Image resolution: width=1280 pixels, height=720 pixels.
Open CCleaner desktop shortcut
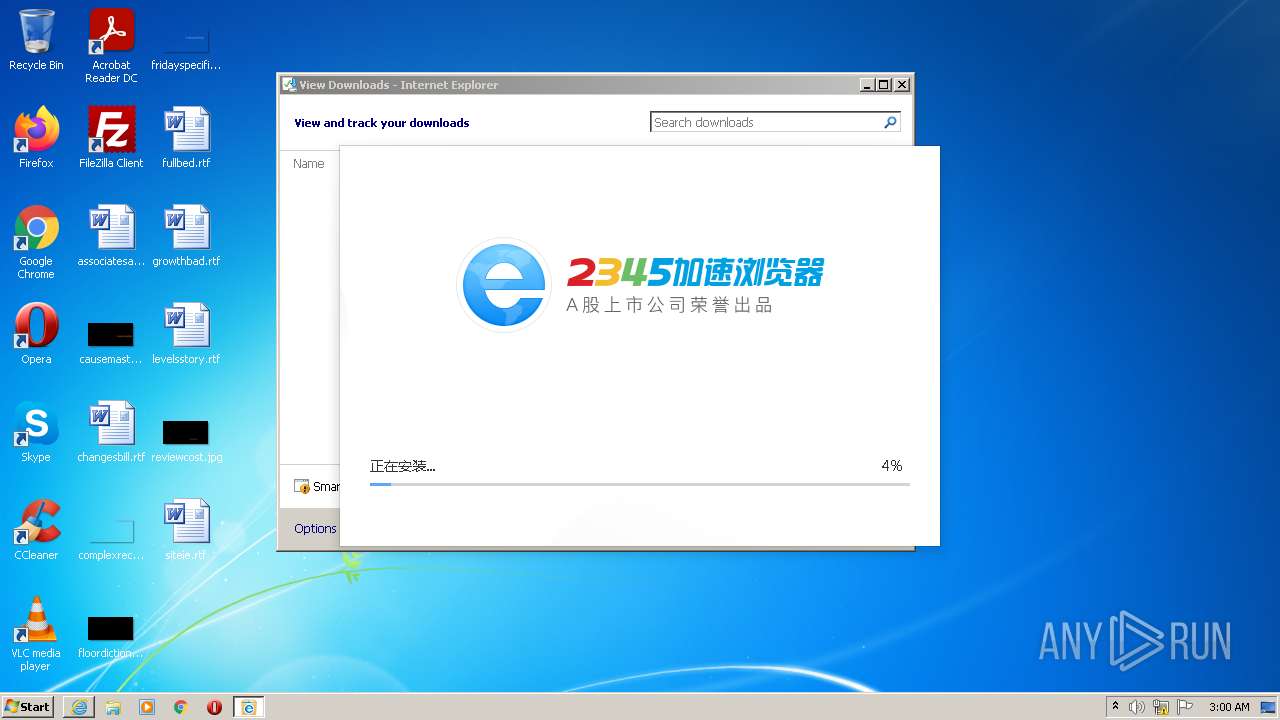coord(36,530)
